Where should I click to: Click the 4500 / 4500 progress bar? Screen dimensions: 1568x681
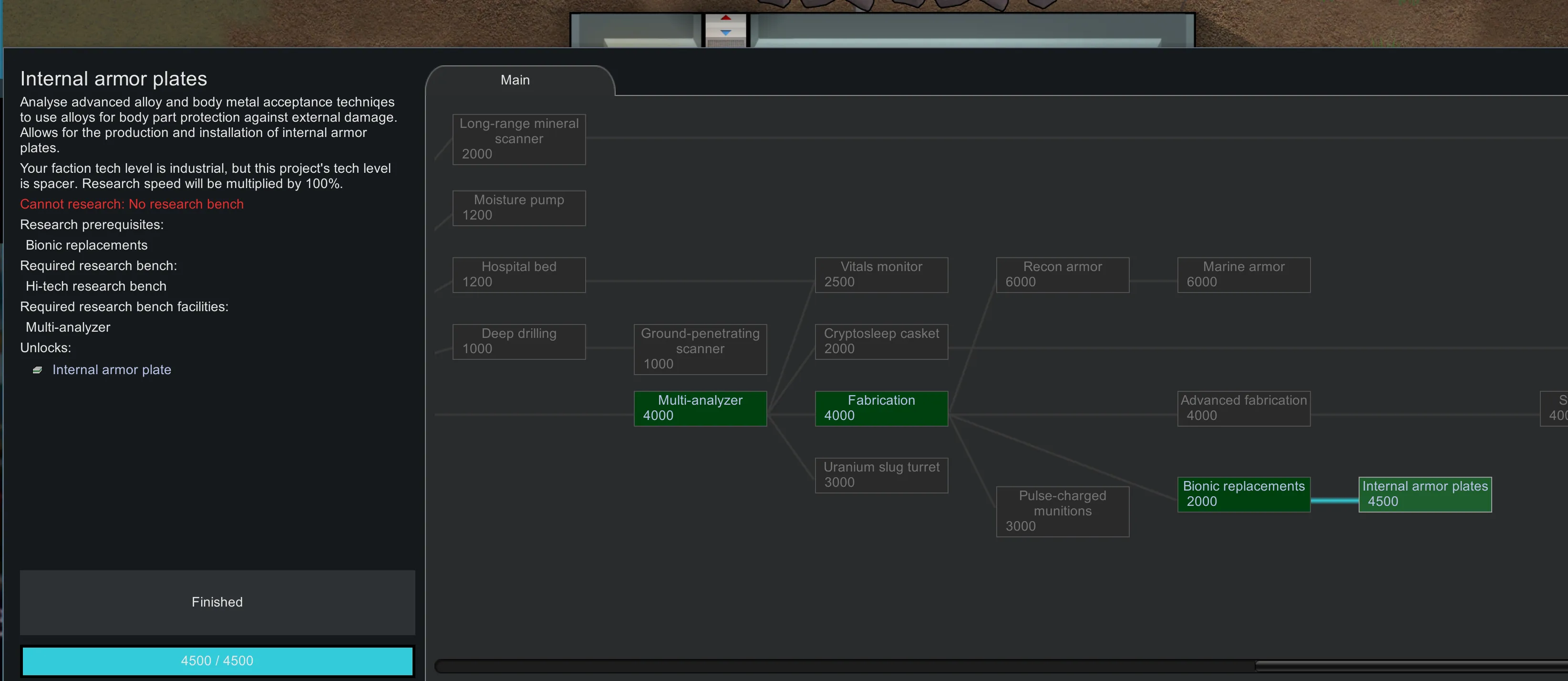coord(217,661)
